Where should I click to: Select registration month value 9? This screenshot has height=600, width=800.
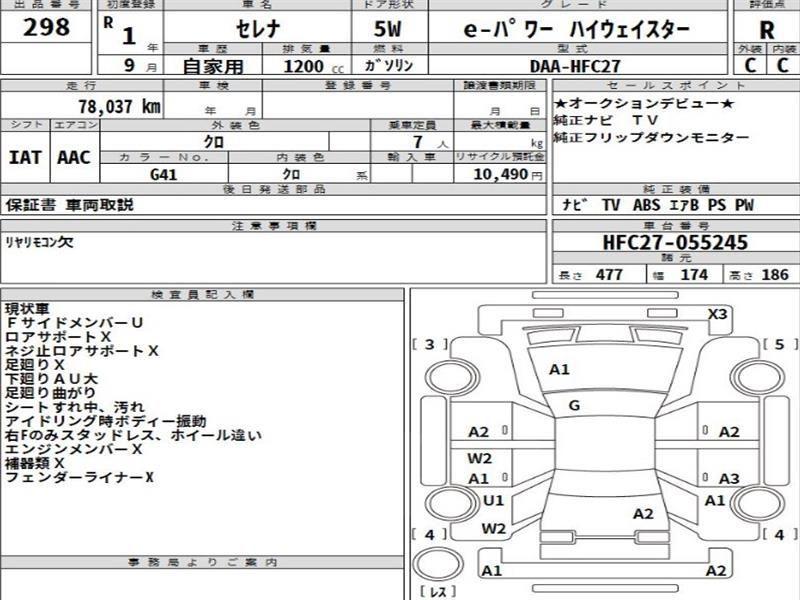click(x=130, y=65)
